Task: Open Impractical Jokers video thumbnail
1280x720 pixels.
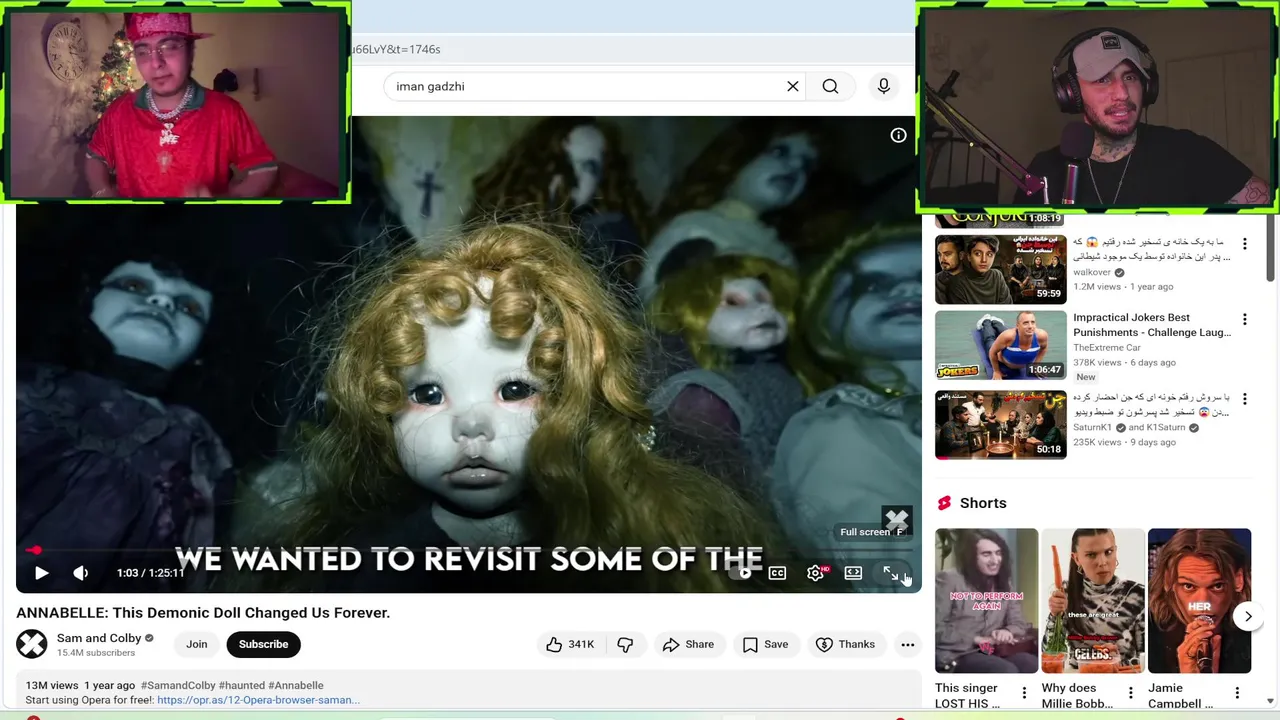Action: point(1001,345)
